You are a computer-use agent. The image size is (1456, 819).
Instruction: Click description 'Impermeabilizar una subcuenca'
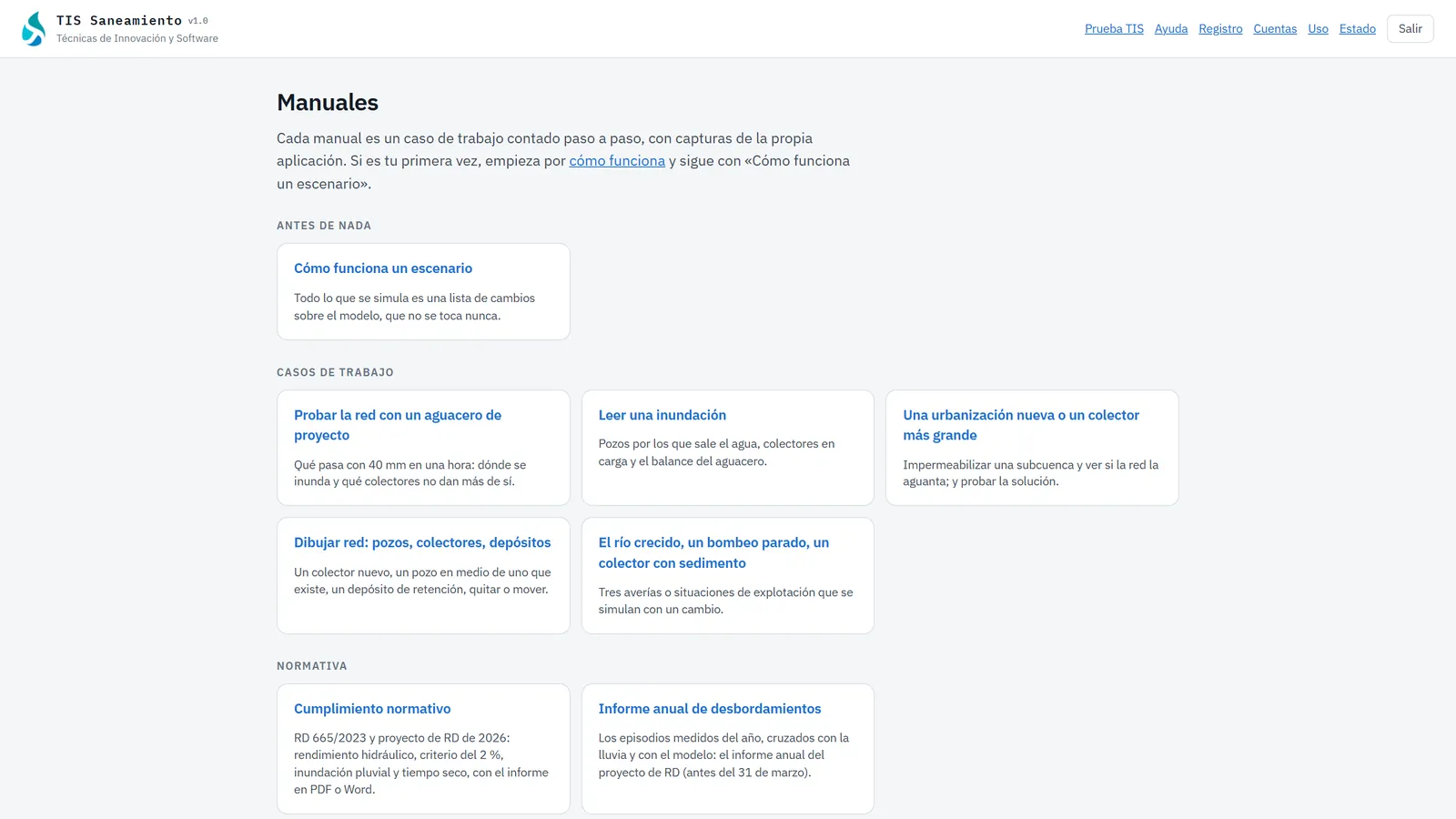pos(1030,473)
